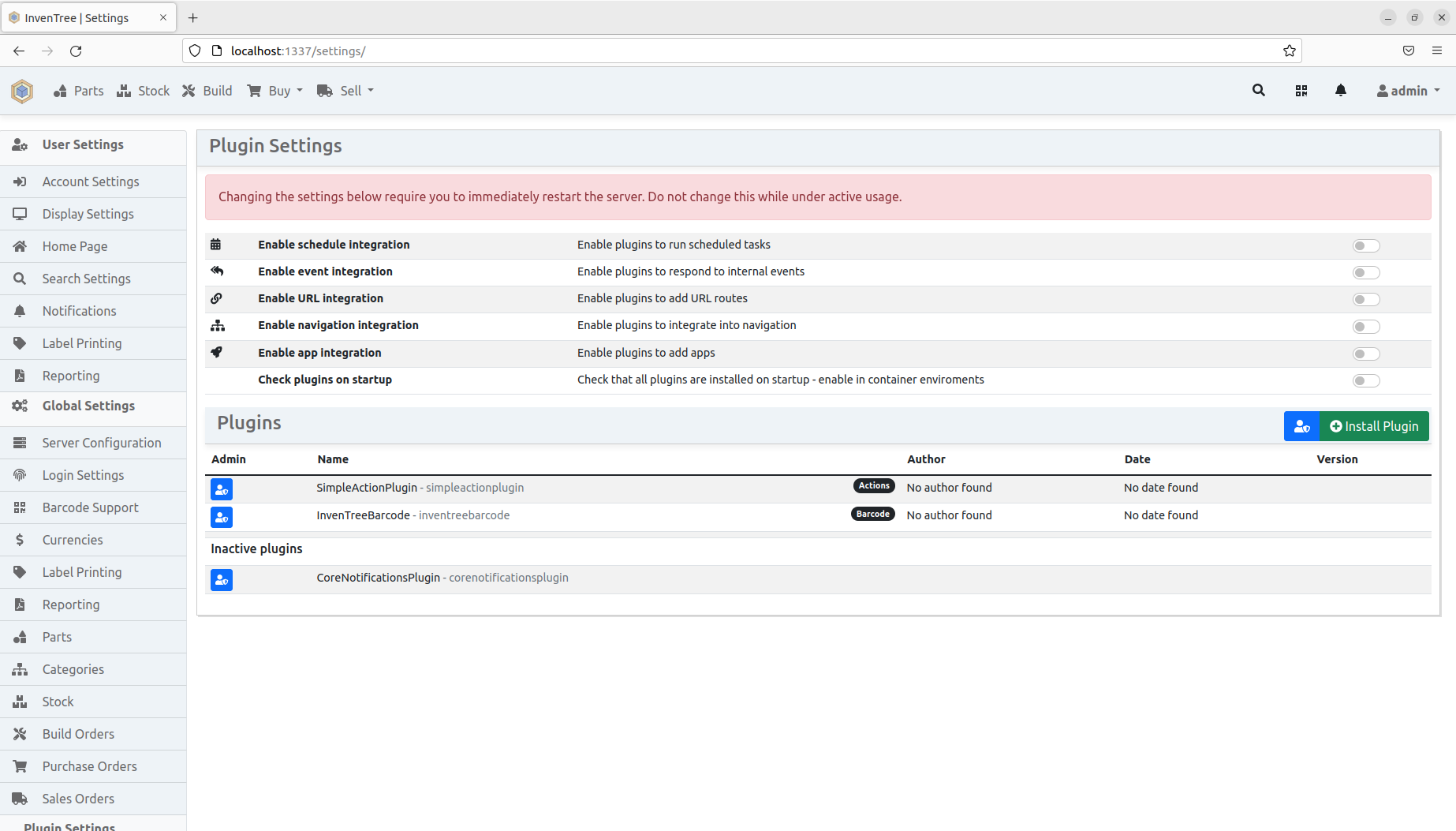Open global Reporting below Currencies in sidebar
Screen dimensions: 1456x831
[x=93, y=605]
